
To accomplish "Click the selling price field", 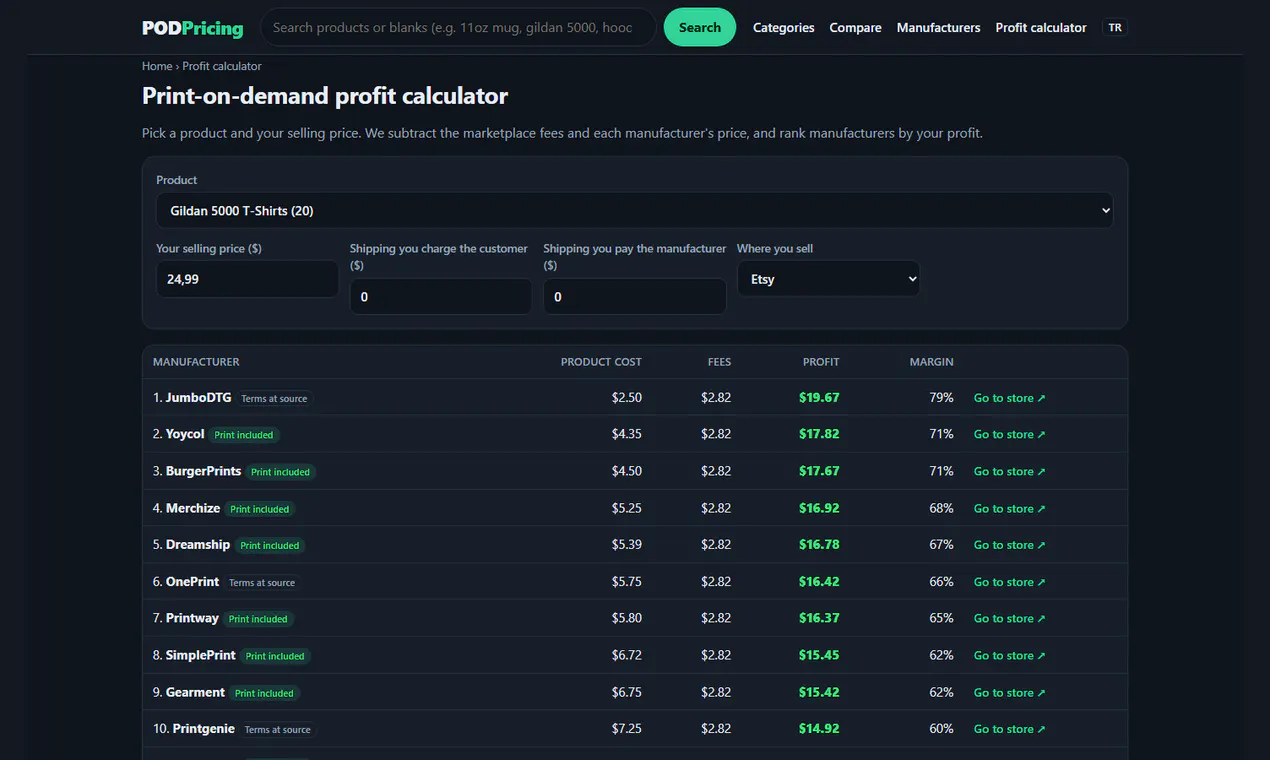I will pyautogui.click(x=247, y=279).
